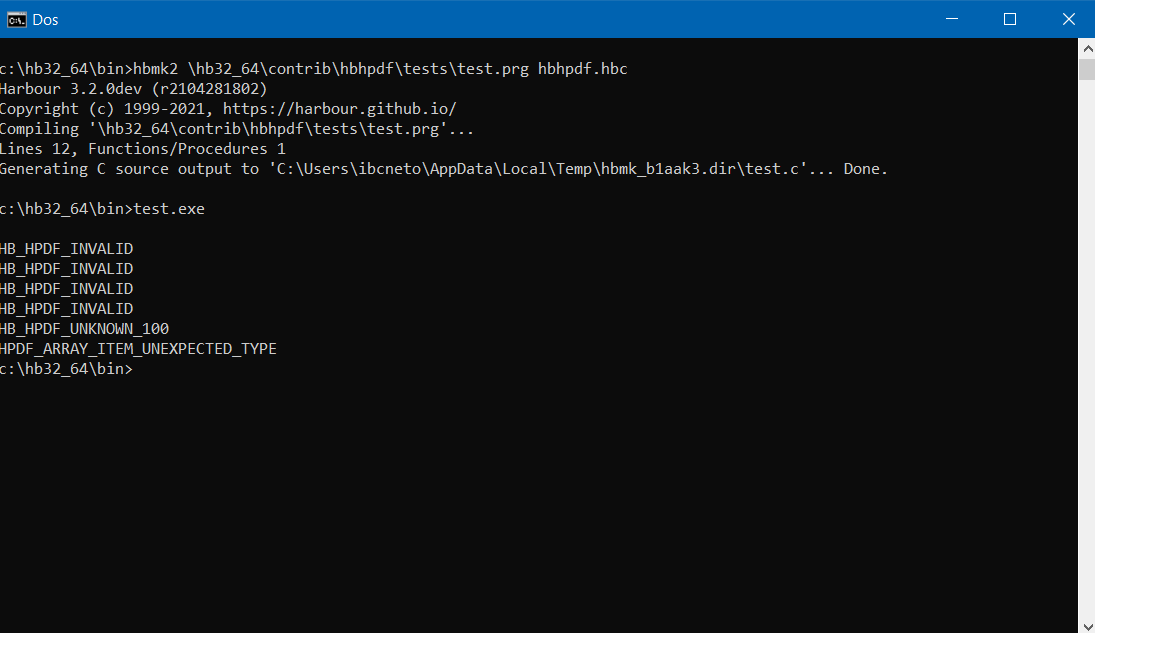Viewport: 1152px width, 648px height.
Task: Click the "Harbour 3.2.0dev" version text
Action: (70, 89)
